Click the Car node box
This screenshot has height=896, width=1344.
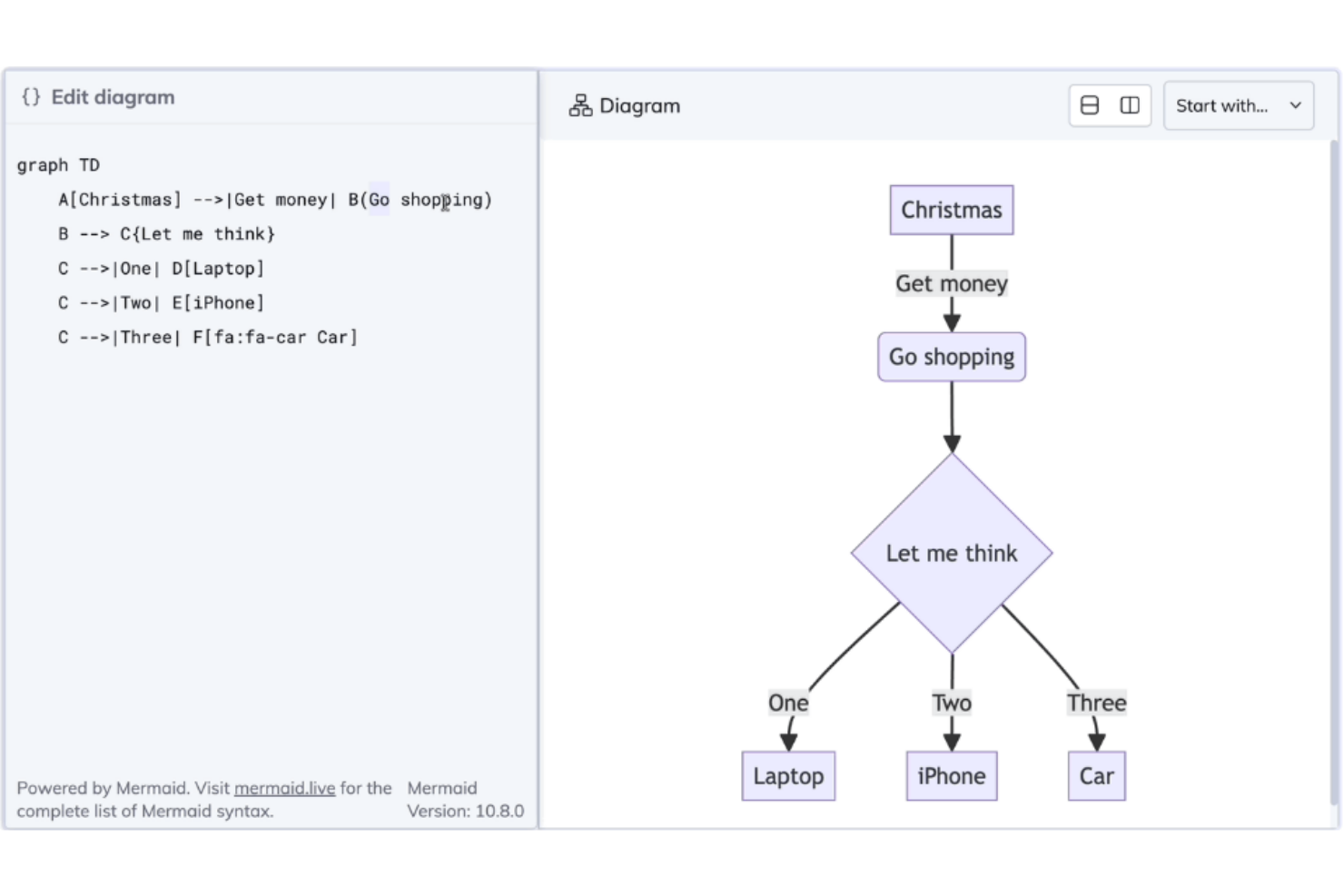[1096, 776]
